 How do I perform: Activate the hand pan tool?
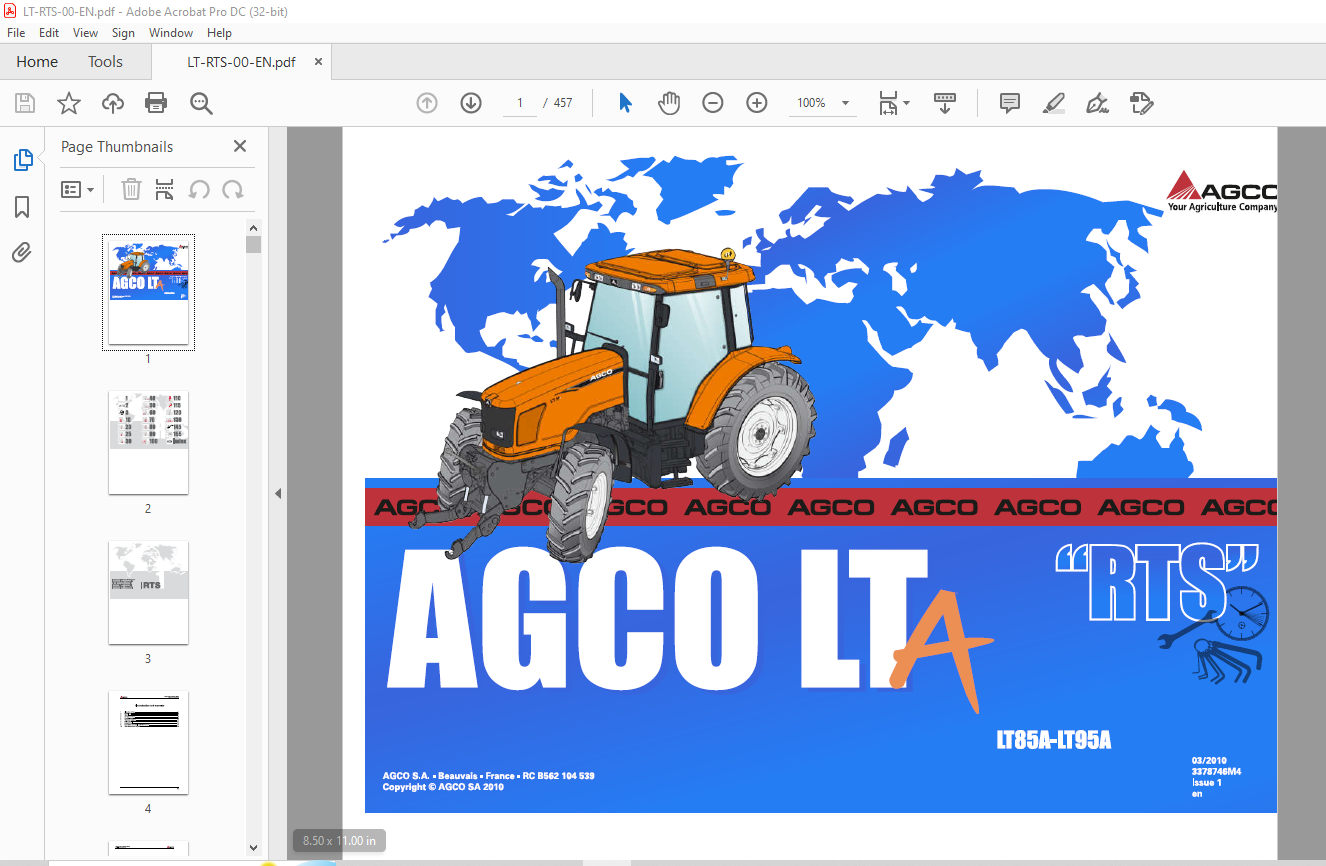[x=669, y=103]
